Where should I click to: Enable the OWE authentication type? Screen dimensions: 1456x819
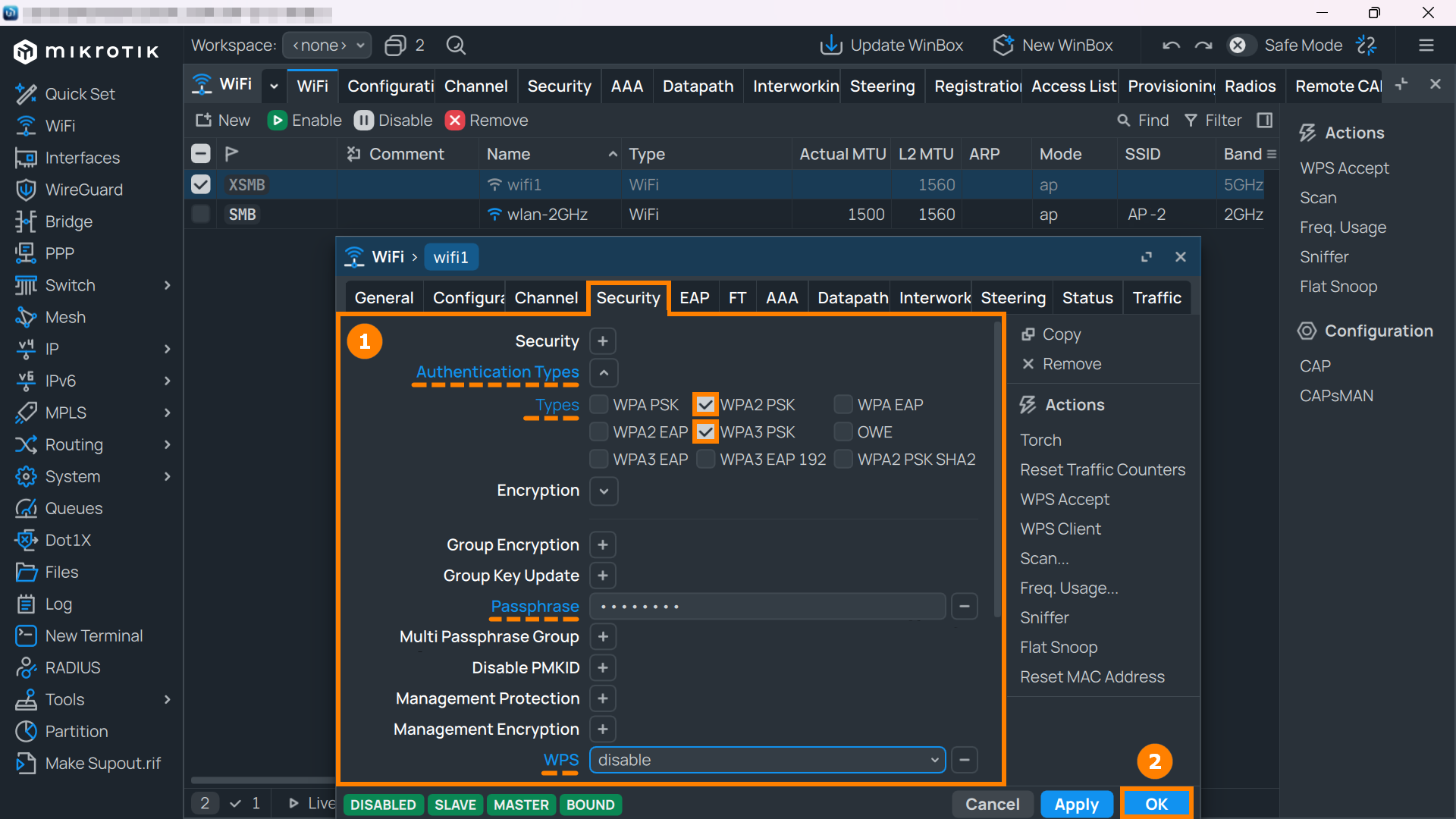coord(843,432)
